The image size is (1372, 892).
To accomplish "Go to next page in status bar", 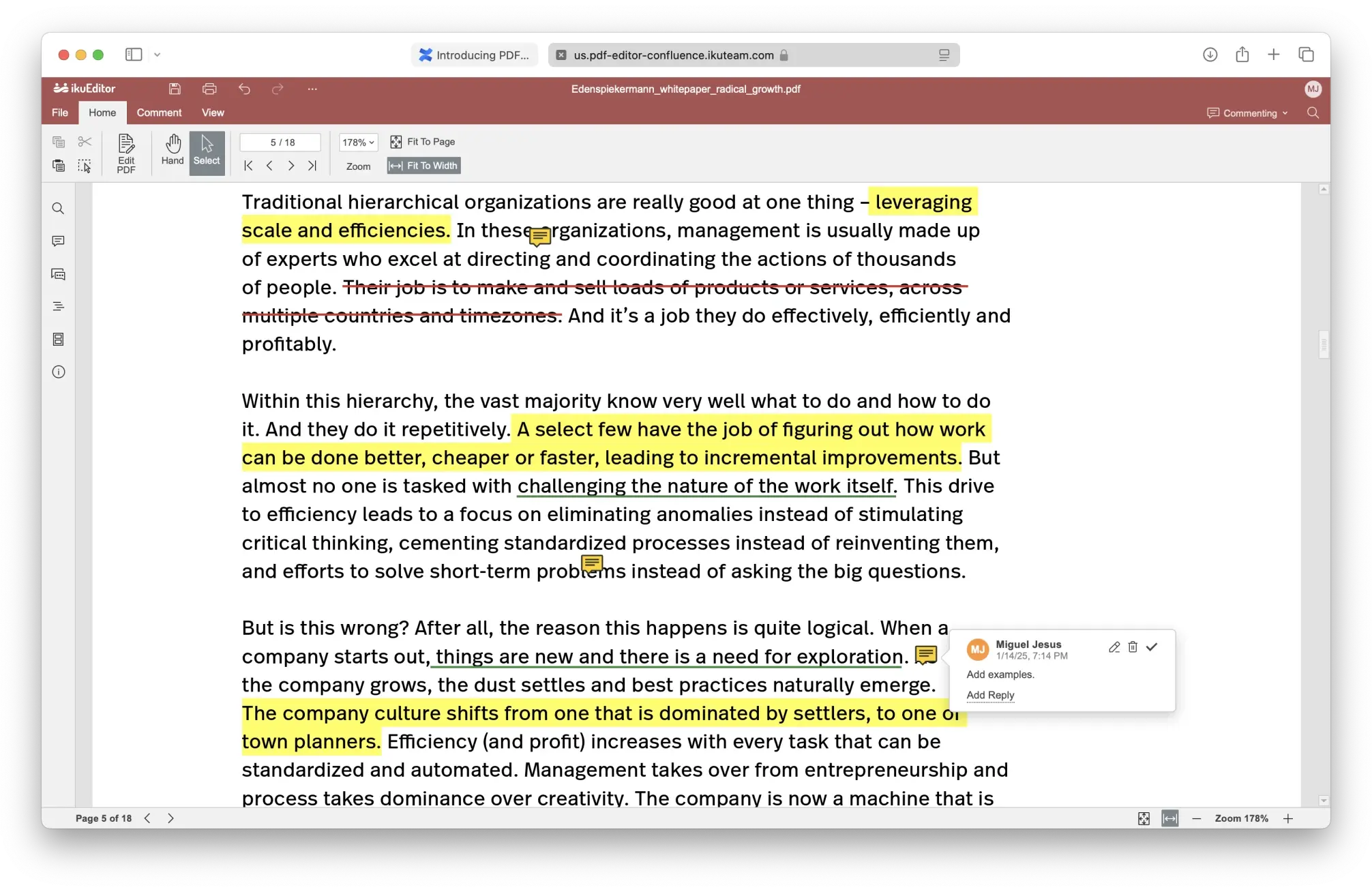I will coord(170,818).
